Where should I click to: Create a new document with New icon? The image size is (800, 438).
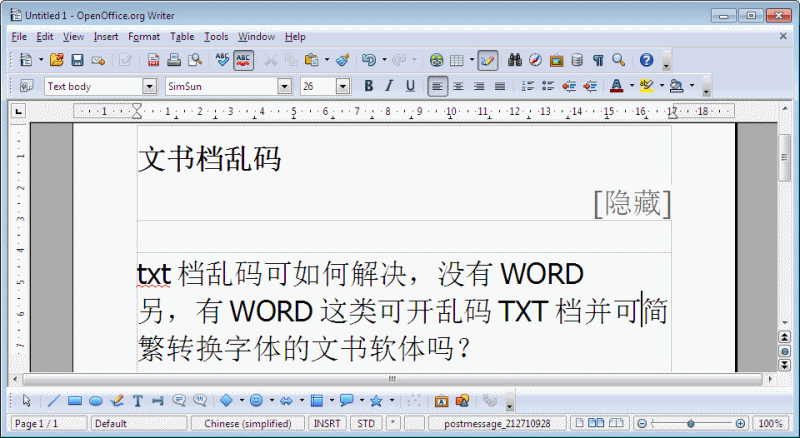point(26,60)
